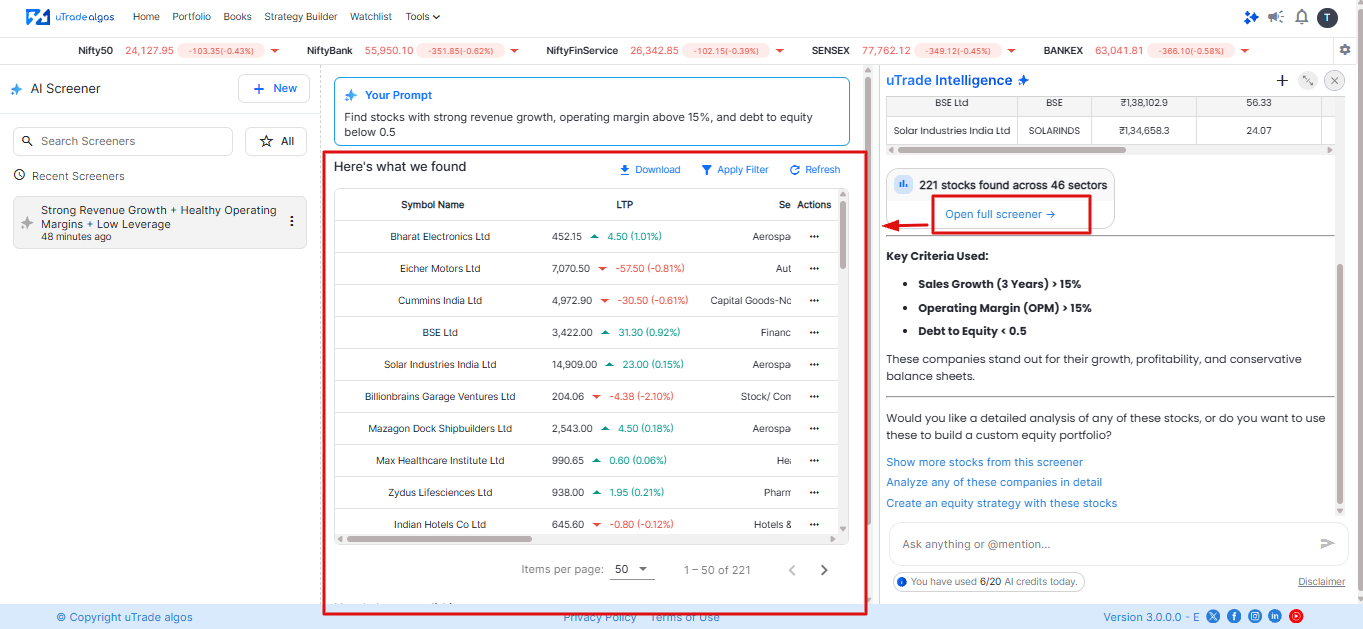Screen dimensions: 1363x629
Task: Open Home in the navigation
Action: point(146,17)
